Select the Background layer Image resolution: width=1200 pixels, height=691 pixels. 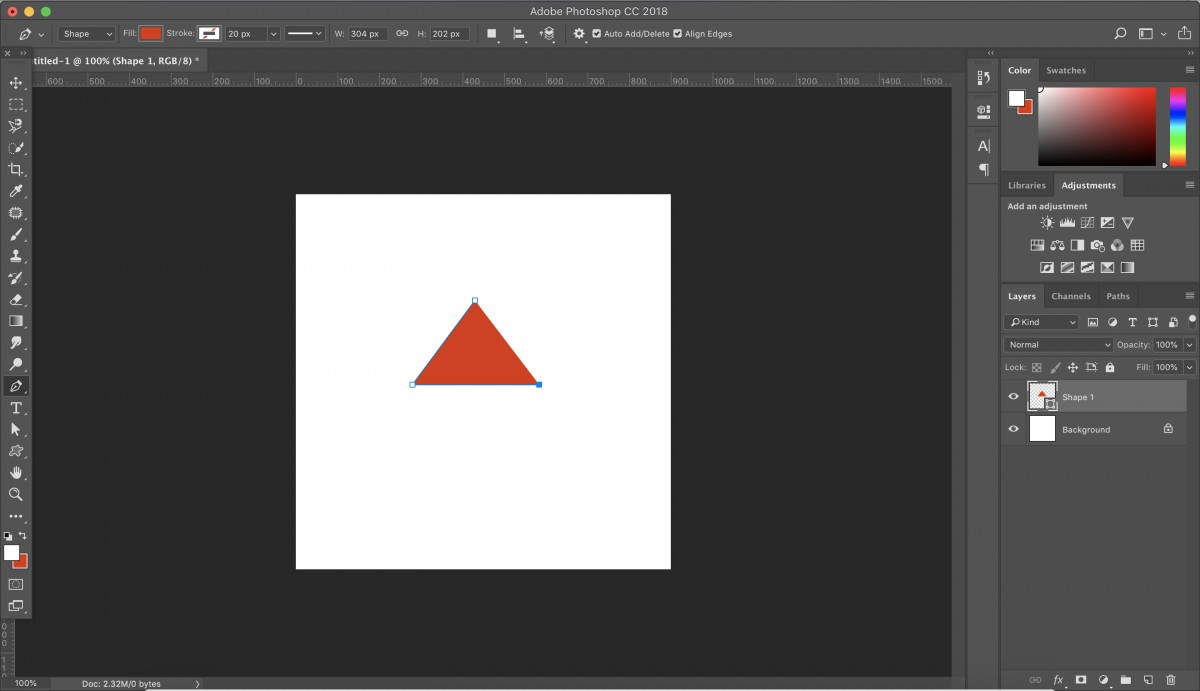[x=1086, y=429]
